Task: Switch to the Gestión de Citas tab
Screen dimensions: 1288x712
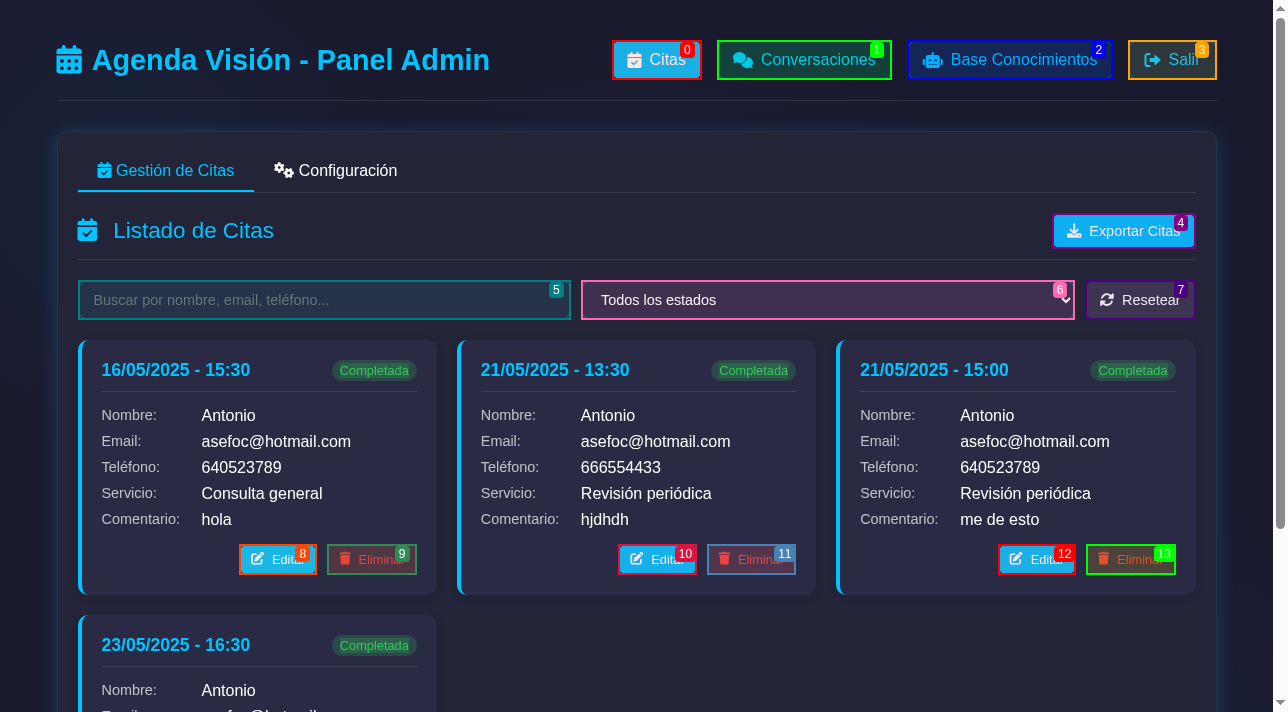Action: (x=165, y=170)
